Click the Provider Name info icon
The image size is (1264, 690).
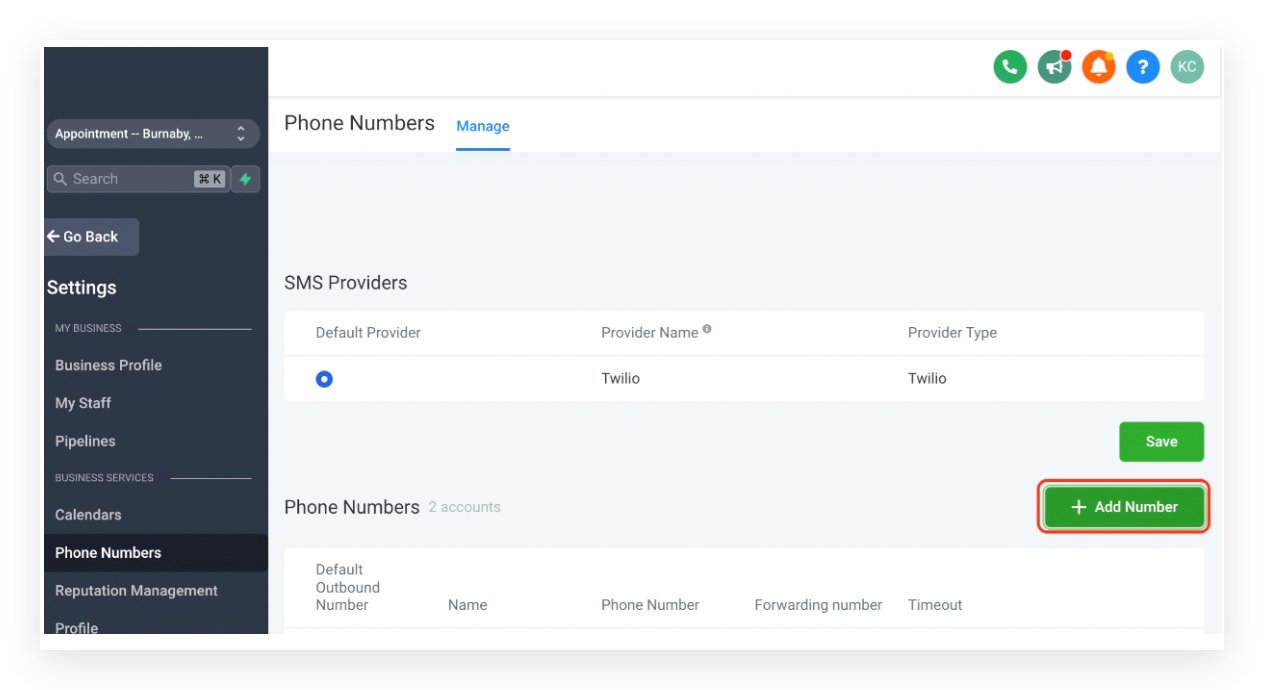coord(707,329)
